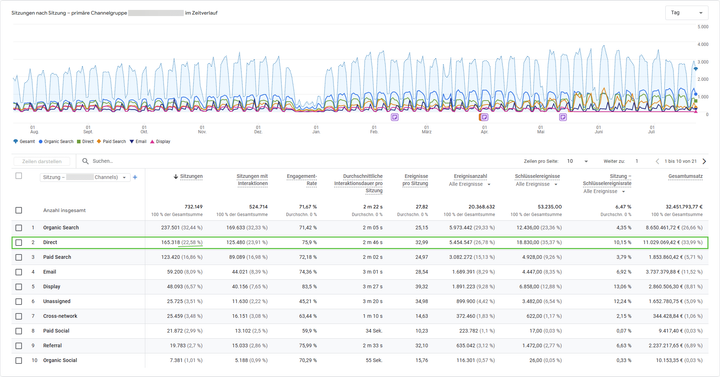
Task: Open the annotation marker near May
Action: coord(563,117)
